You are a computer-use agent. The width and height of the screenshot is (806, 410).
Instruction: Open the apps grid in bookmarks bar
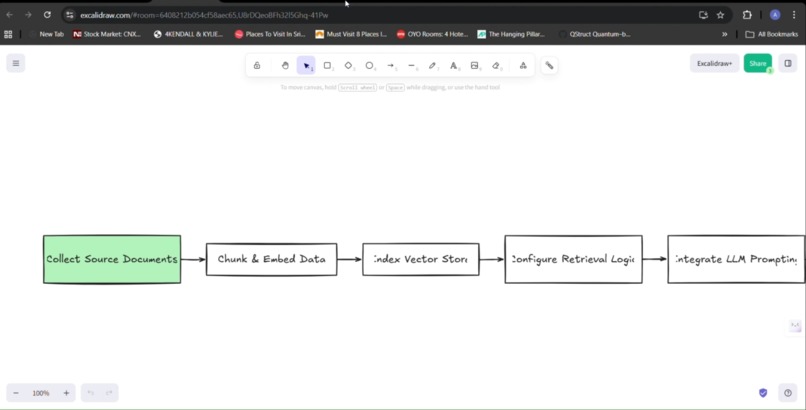click(8, 34)
